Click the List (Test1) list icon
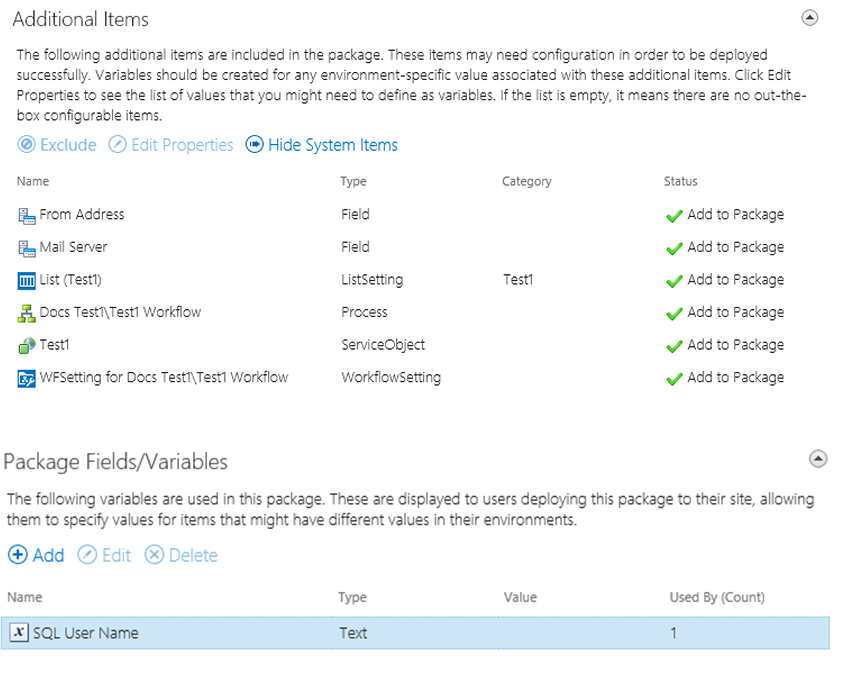842x675 pixels. (27, 280)
